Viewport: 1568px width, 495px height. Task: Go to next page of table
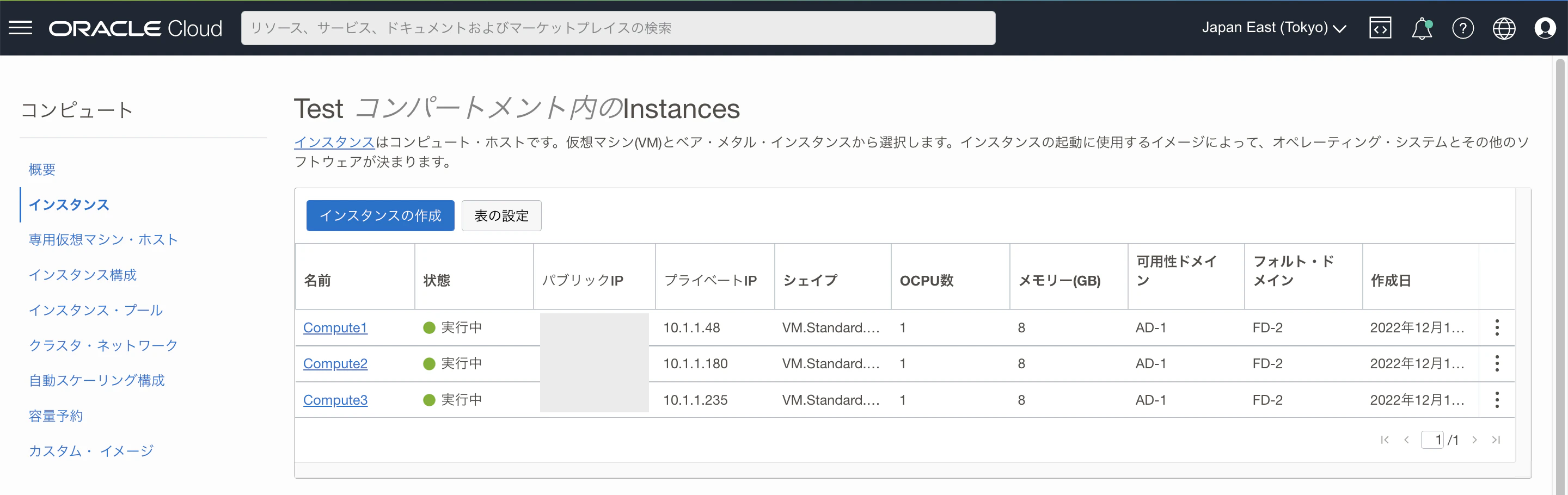[1474, 440]
